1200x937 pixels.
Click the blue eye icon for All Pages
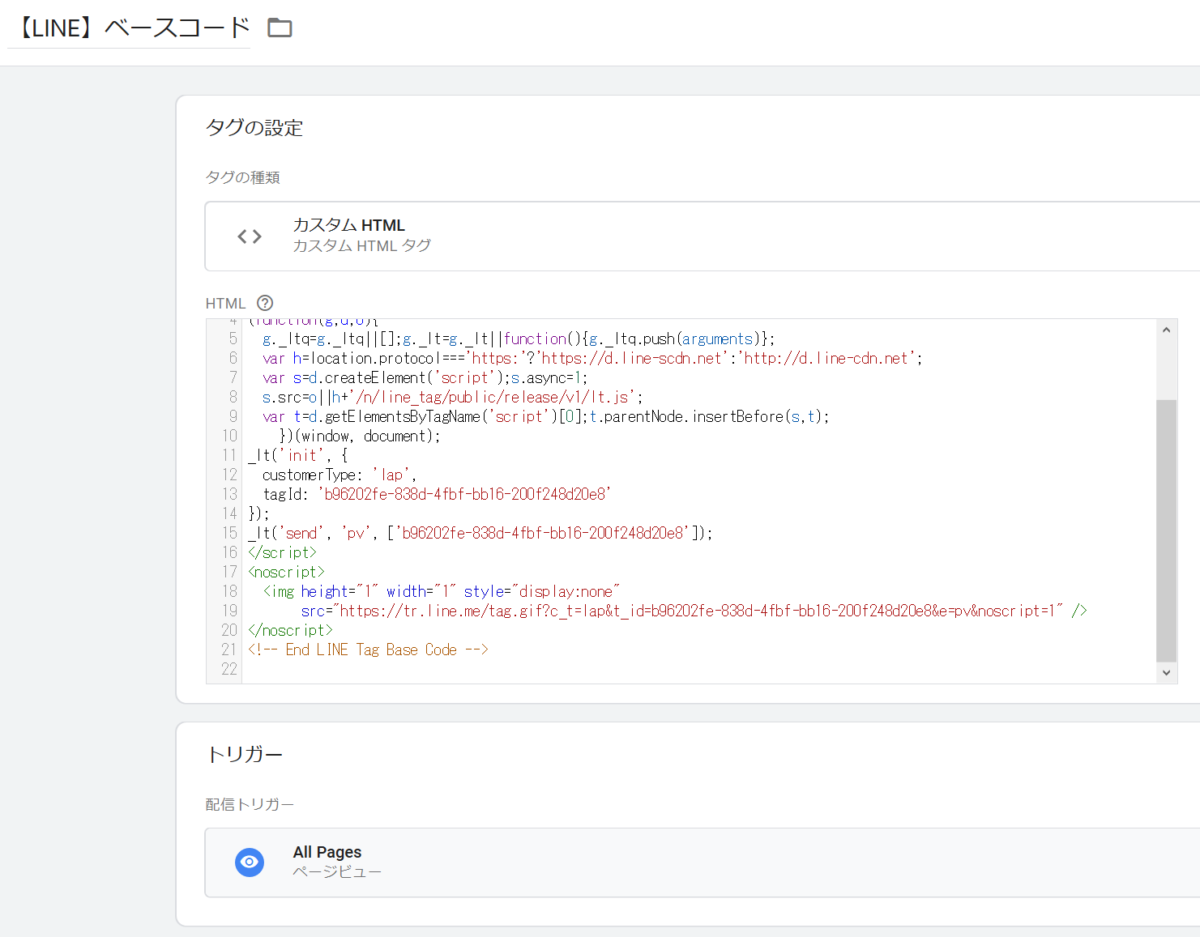point(250,862)
